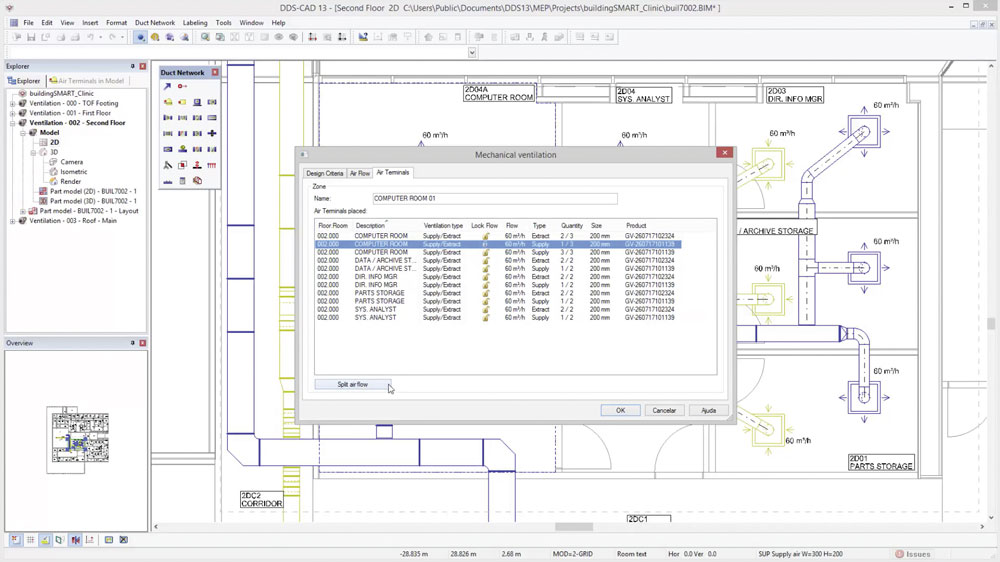
Task: Toggle lock flow for DATA / ARCHIVE Supply row
Action: pos(485,269)
